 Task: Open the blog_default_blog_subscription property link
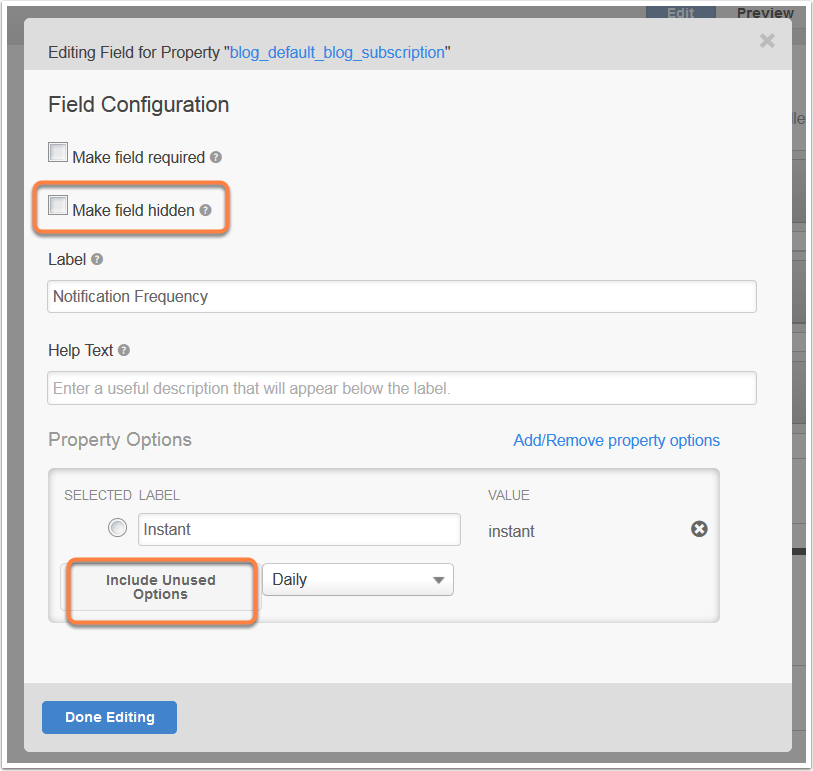pos(337,52)
